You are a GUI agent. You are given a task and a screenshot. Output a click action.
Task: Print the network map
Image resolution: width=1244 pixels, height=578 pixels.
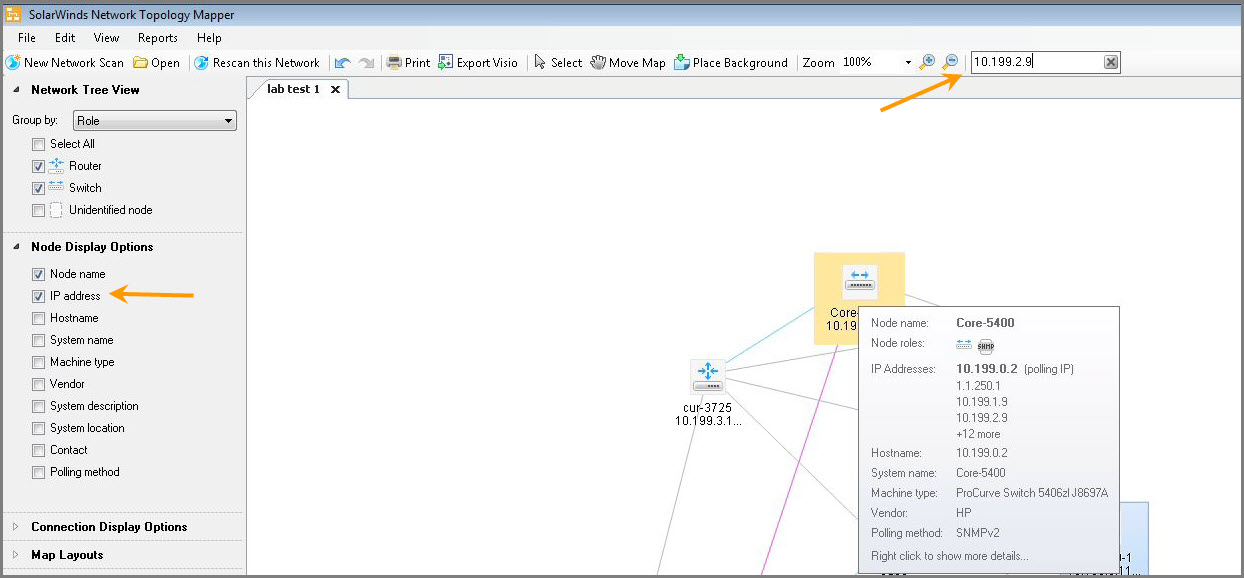coord(408,62)
